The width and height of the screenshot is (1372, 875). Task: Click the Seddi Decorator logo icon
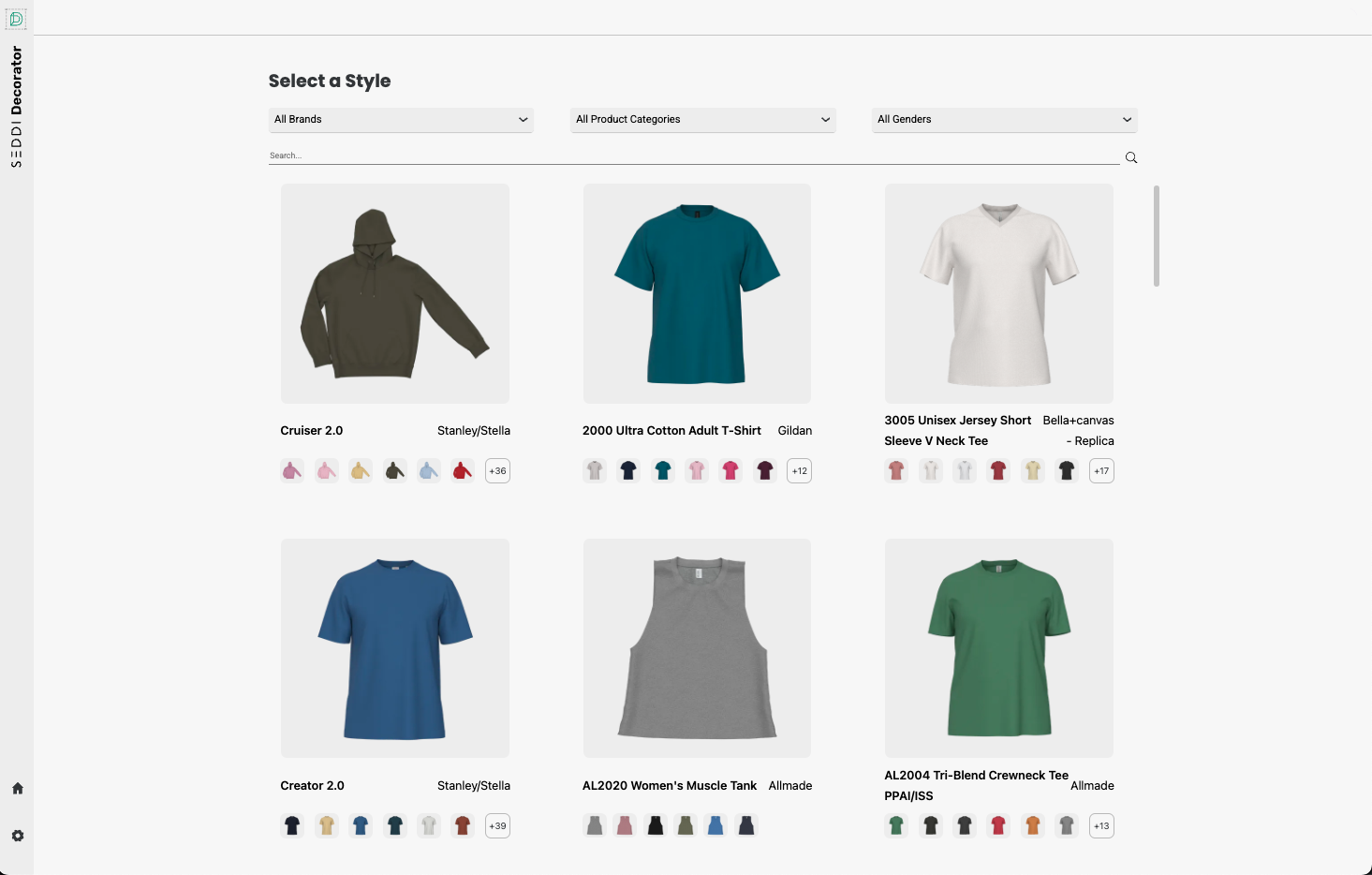[17, 19]
